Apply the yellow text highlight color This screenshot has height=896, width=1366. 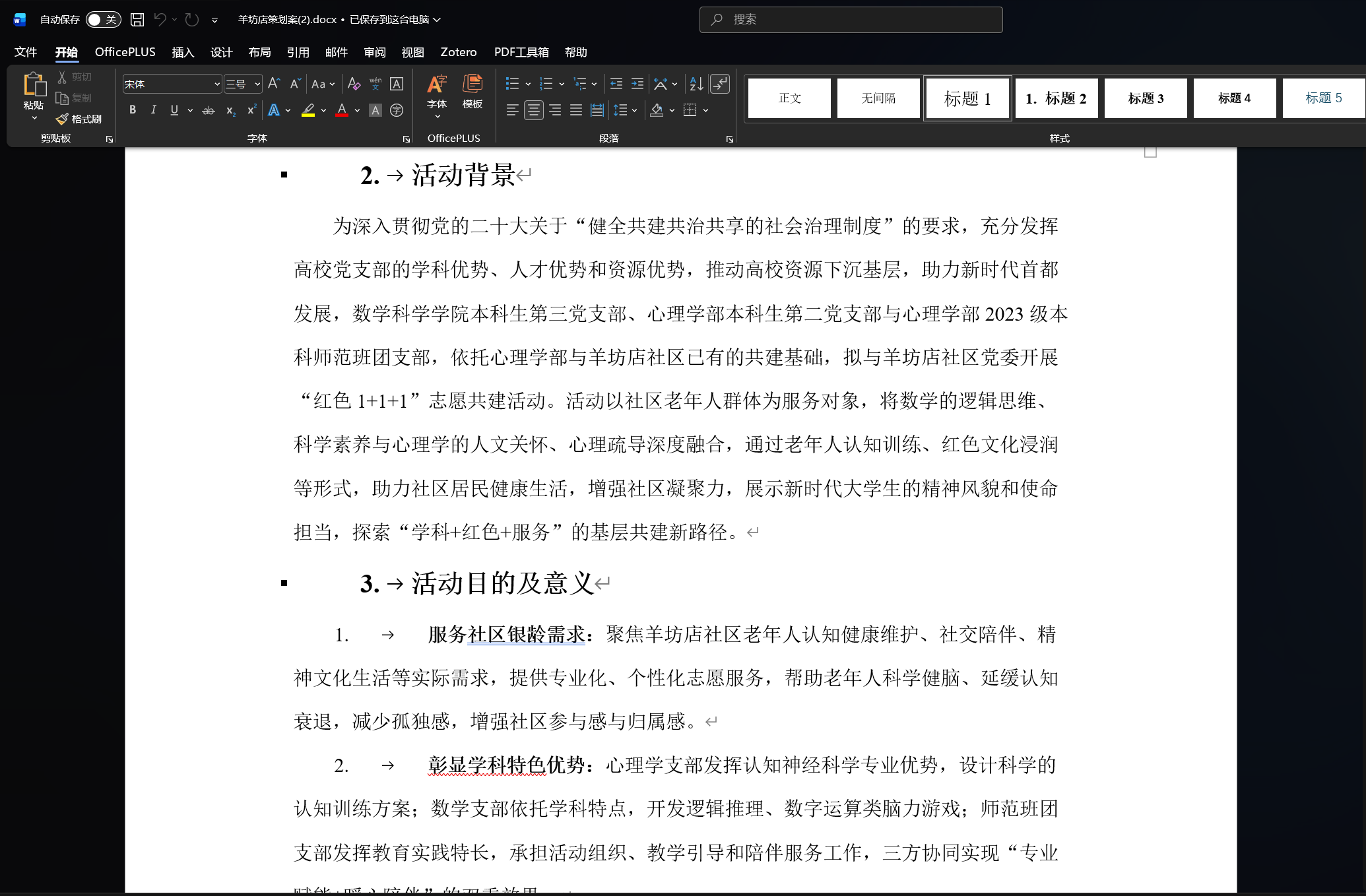pyautogui.click(x=308, y=110)
